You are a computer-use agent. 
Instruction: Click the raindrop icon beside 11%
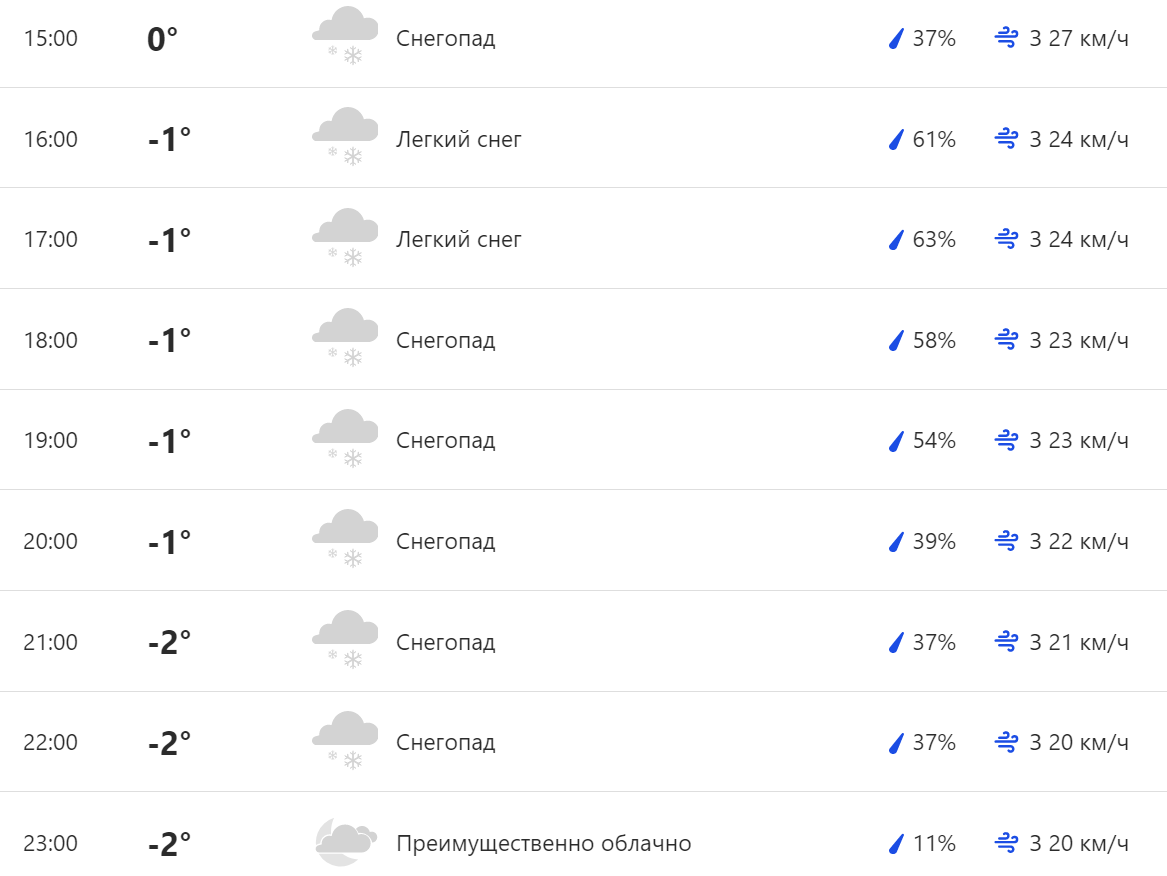(896, 844)
